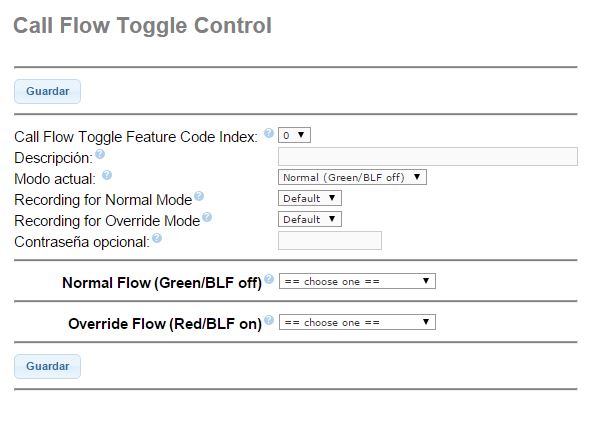The image size is (595, 428).
Task: Show help for Recording for Override Mode
Action: [x=207, y=217]
